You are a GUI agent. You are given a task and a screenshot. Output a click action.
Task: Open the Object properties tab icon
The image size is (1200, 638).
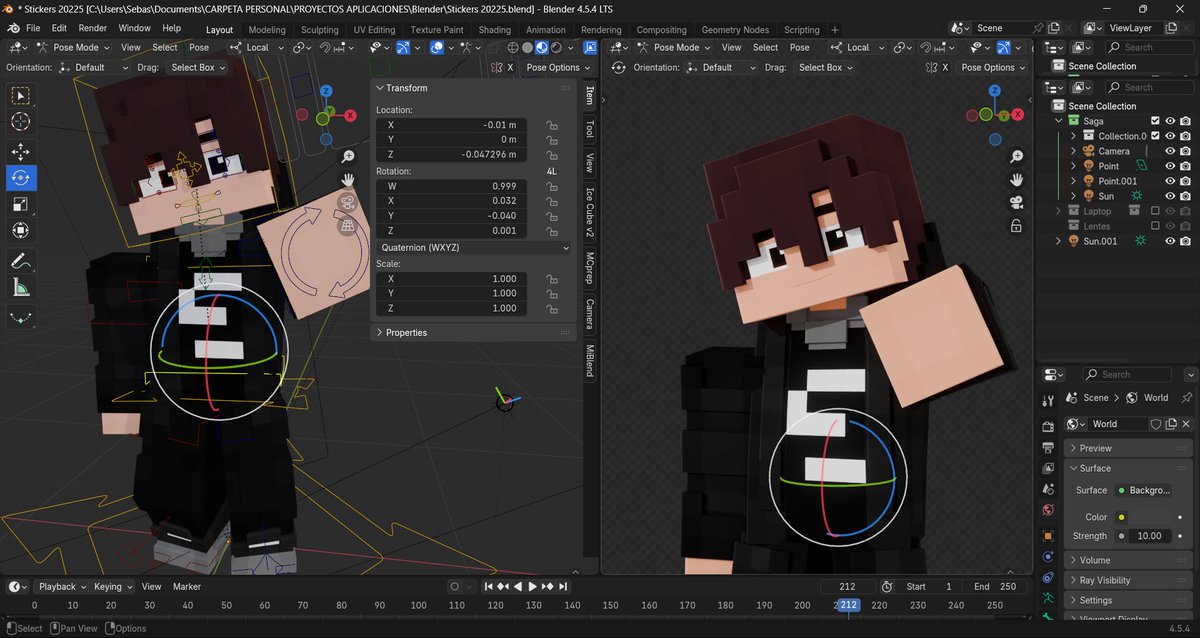point(1048,536)
